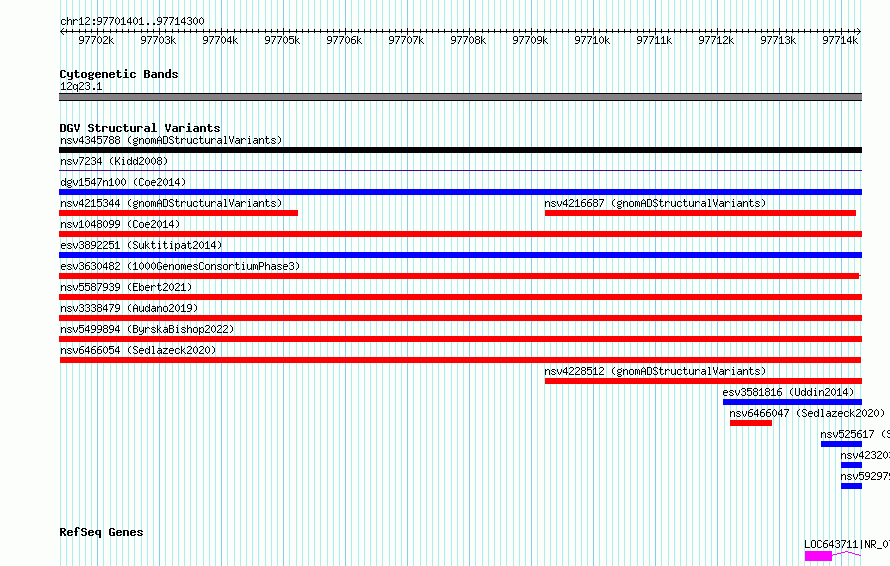The image size is (890, 566).
Task: Click the dgv1547n100 (Coe2014) label
Action: (x=123, y=182)
